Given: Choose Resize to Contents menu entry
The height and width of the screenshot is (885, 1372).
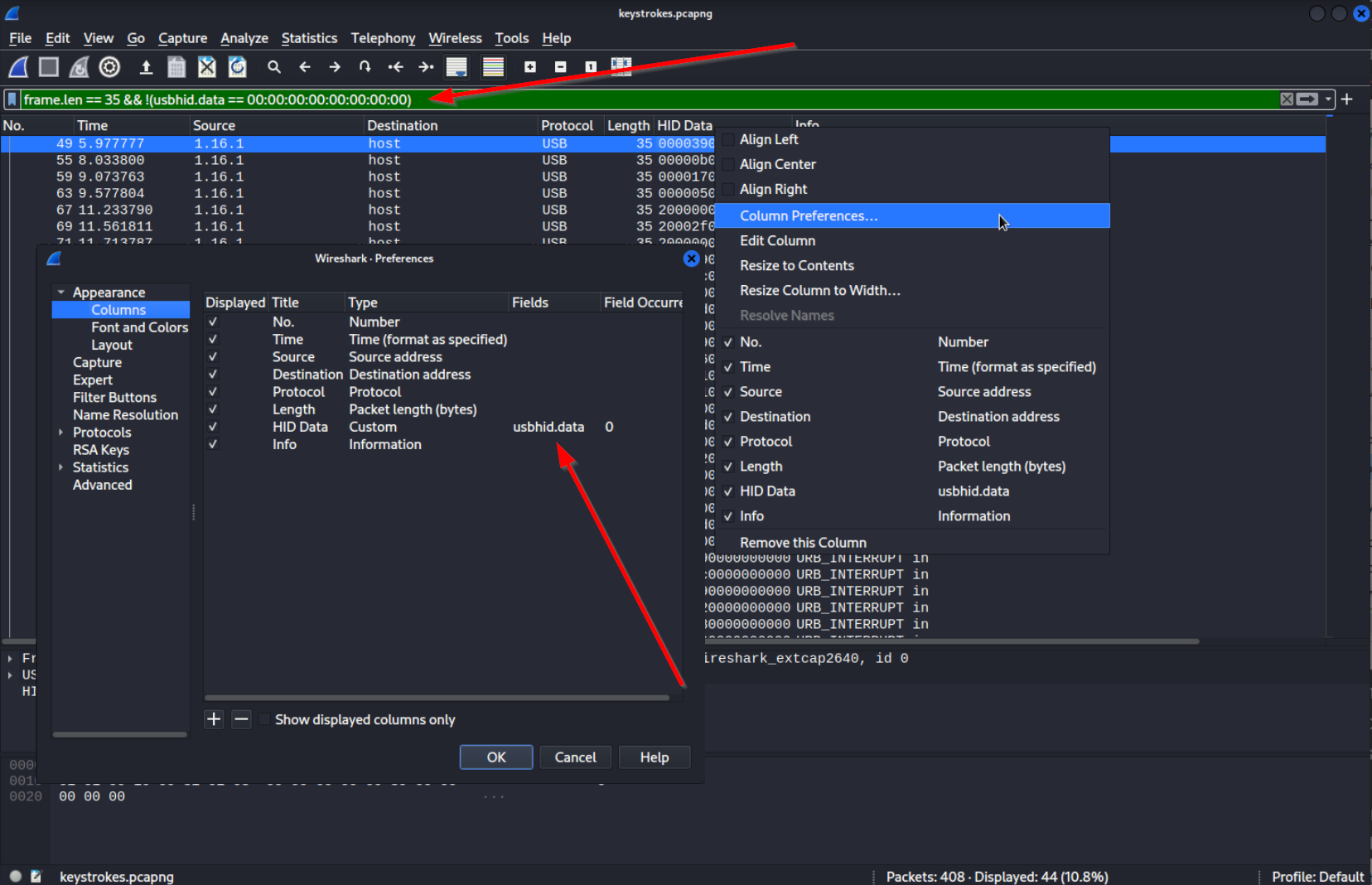Looking at the screenshot, I should tap(911, 265).
